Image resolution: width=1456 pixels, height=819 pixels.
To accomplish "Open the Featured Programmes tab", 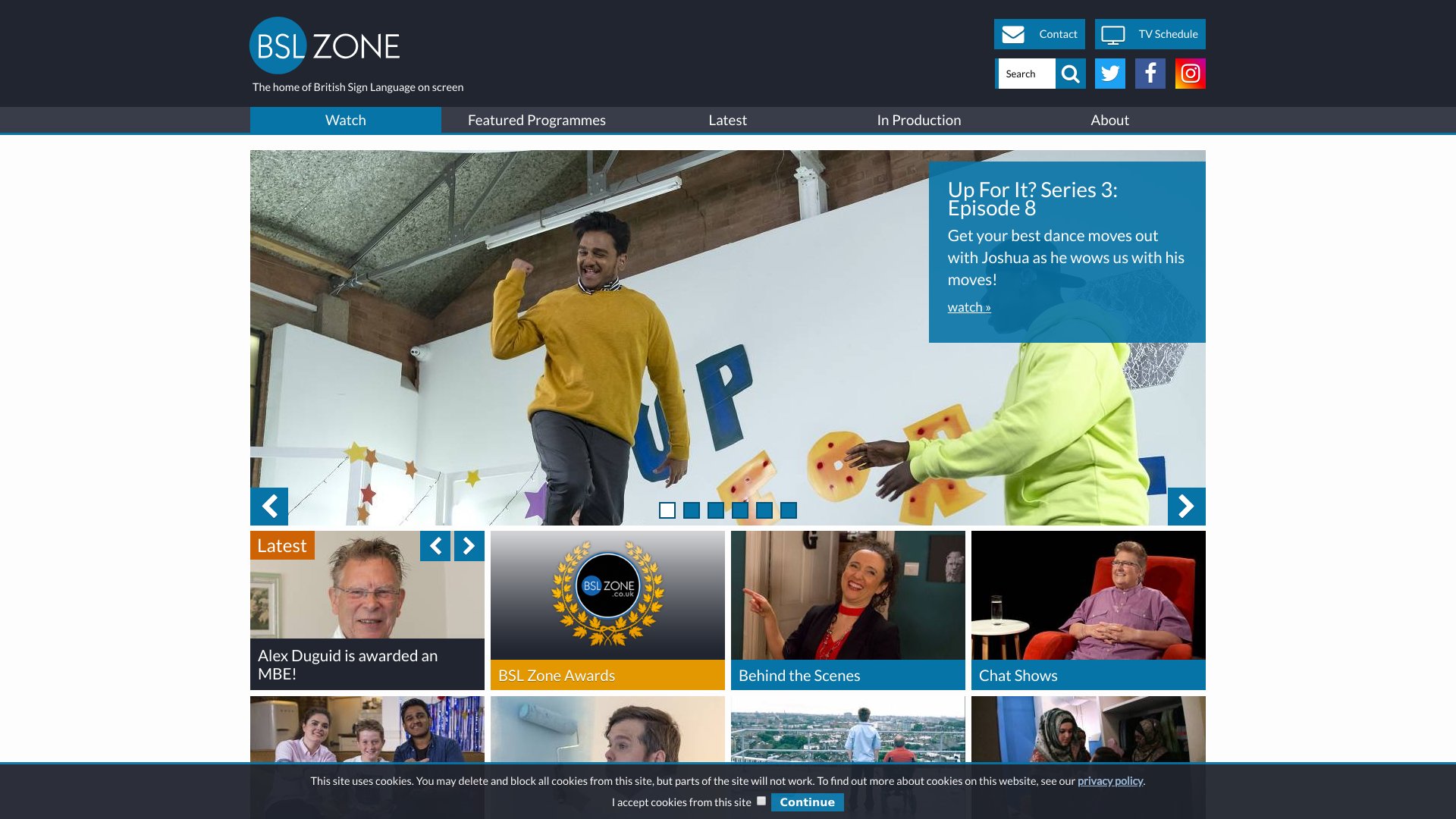I will tap(537, 120).
